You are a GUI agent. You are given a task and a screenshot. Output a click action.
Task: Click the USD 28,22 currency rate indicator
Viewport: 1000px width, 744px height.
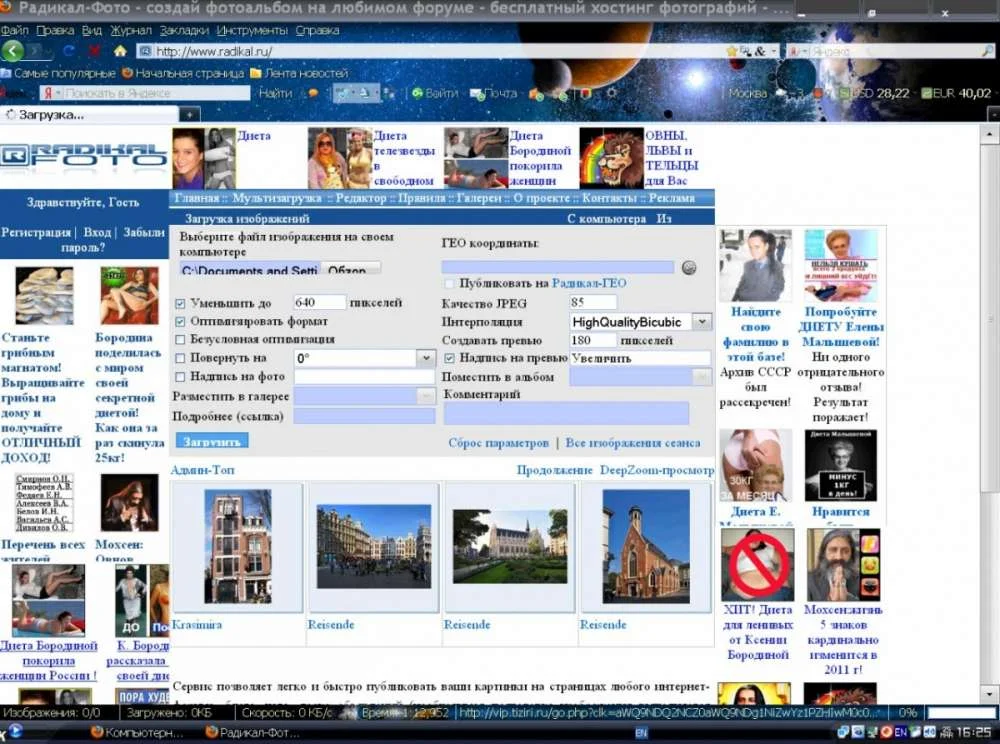click(874, 93)
